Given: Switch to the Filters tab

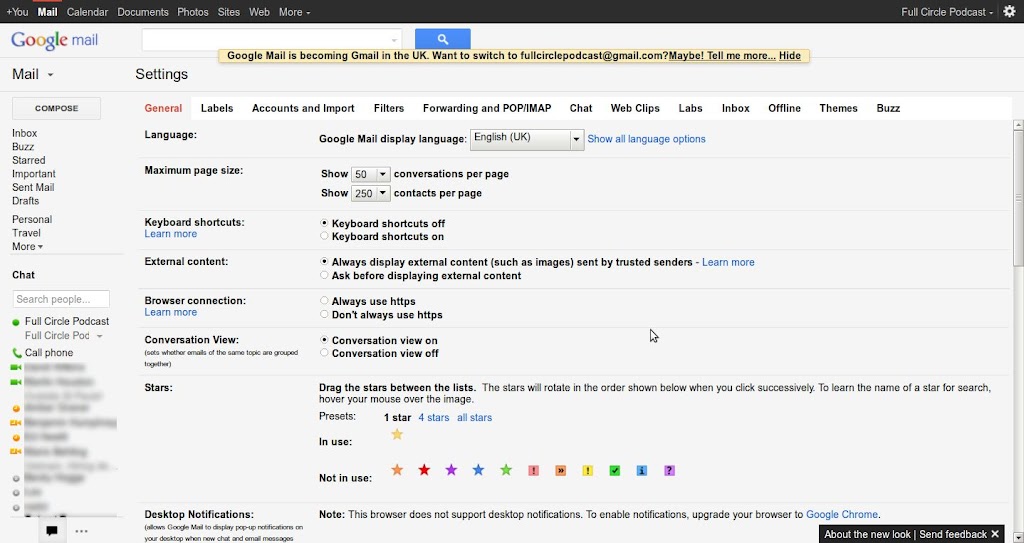Looking at the screenshot, I should tap(389, 108).
